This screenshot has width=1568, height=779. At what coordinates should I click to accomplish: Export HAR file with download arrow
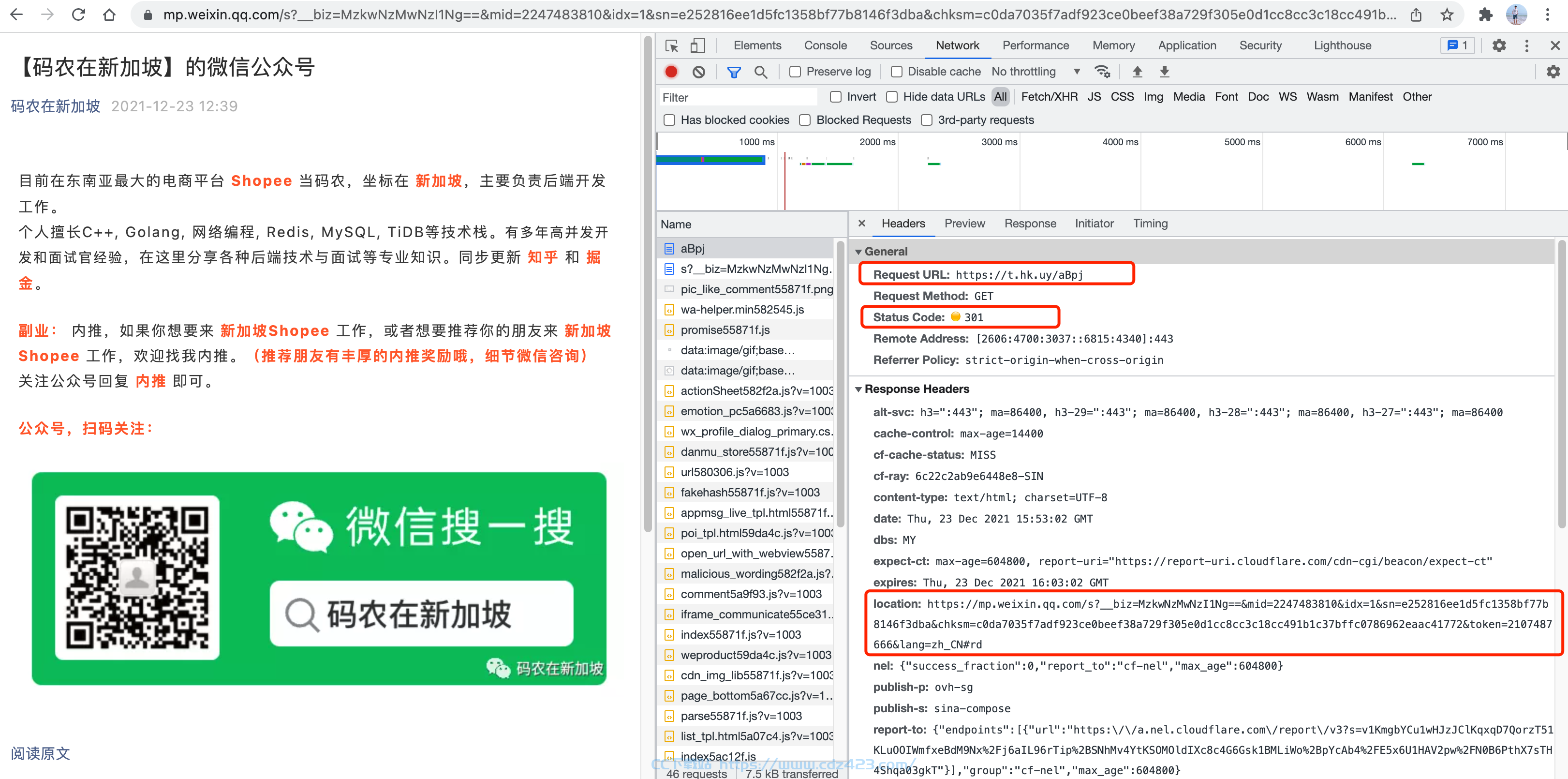click(x=1165, y=72)
